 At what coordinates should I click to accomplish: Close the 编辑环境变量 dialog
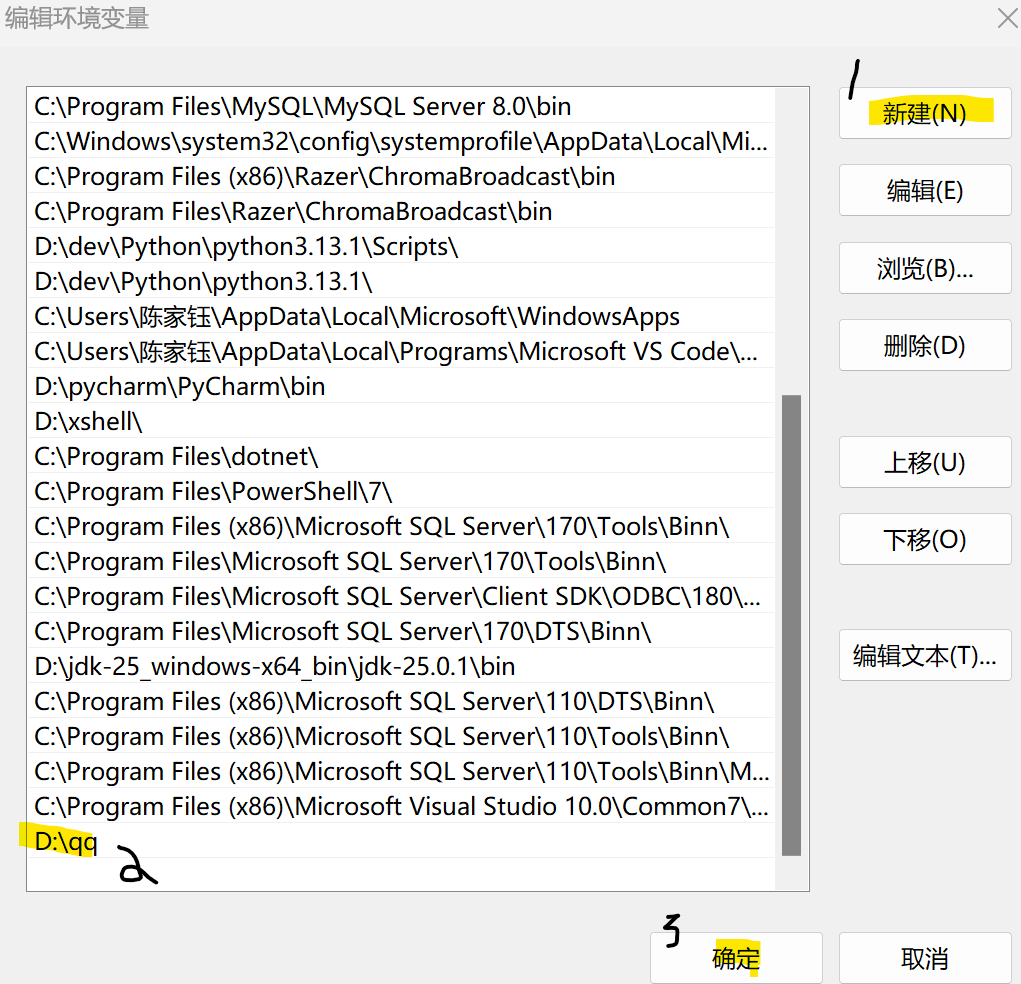click(1007, 18)
